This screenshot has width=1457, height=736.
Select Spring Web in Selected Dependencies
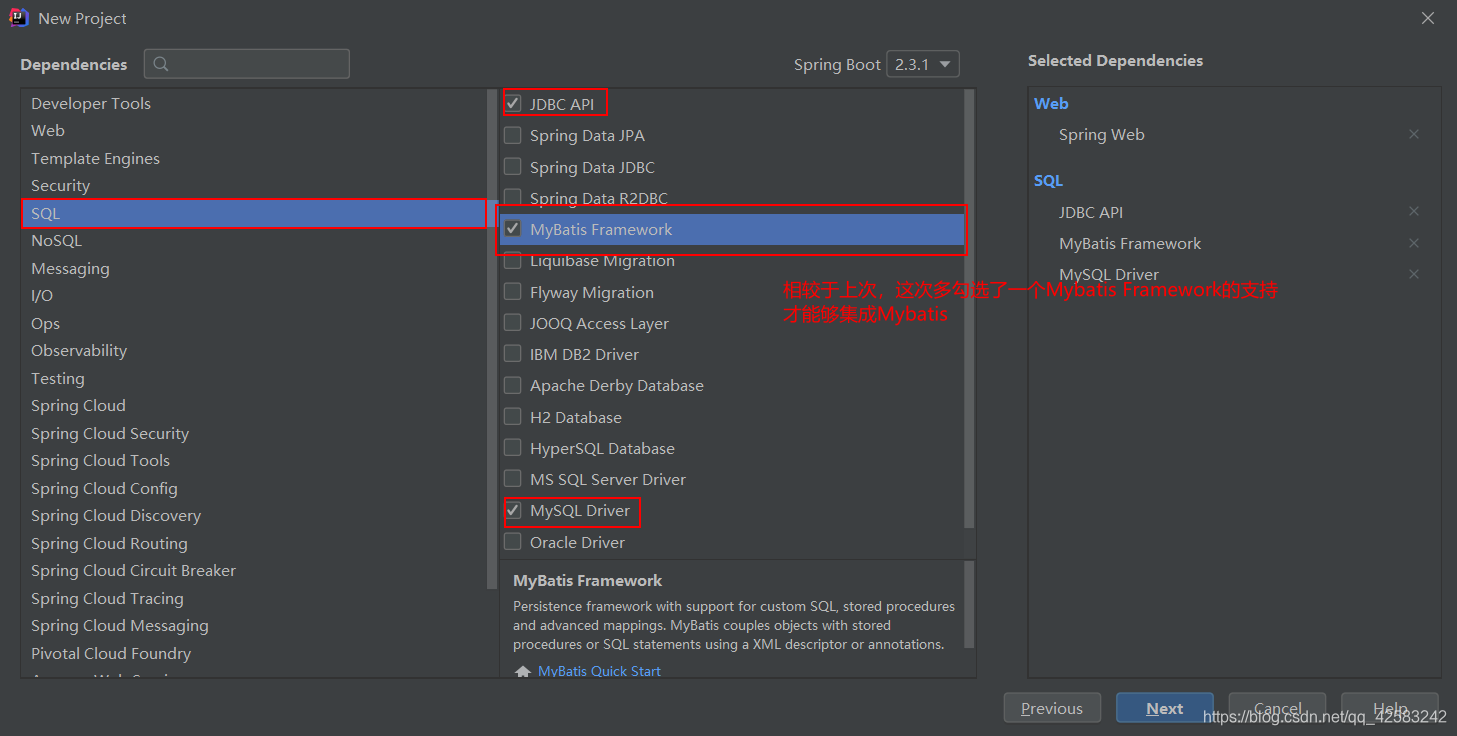pyautogui.click(x=1101, y=134)
